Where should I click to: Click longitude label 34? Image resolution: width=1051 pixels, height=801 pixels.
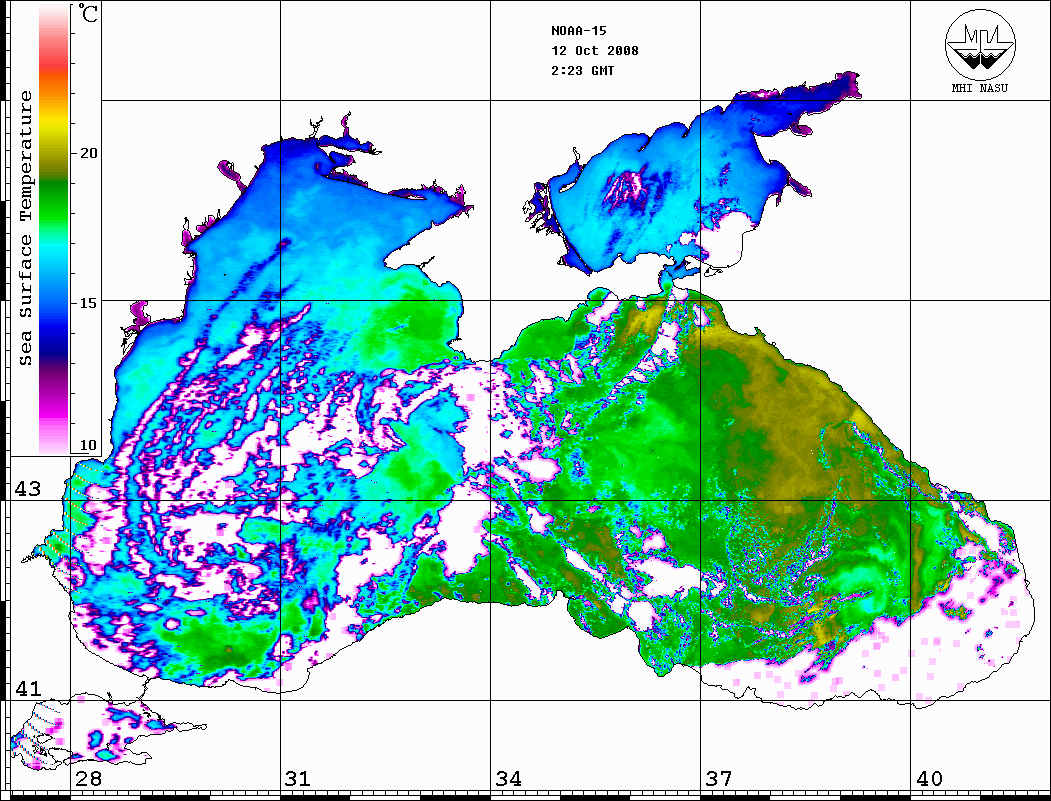click(508, 778)
